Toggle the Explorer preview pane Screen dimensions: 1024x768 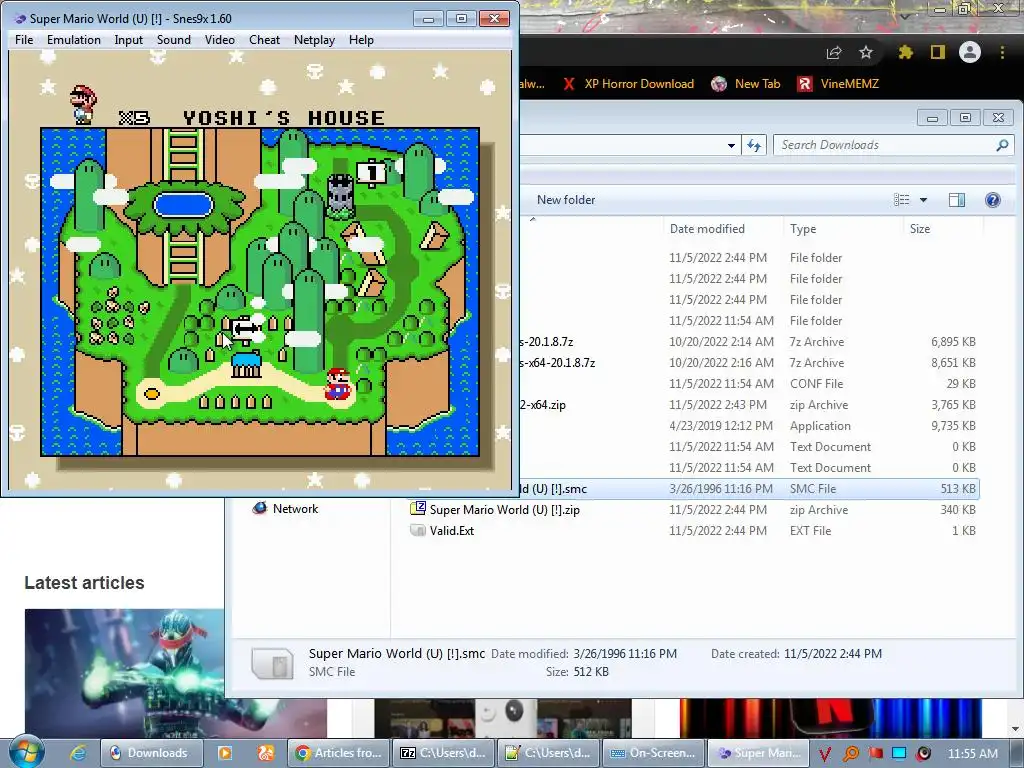click(957, 200)
